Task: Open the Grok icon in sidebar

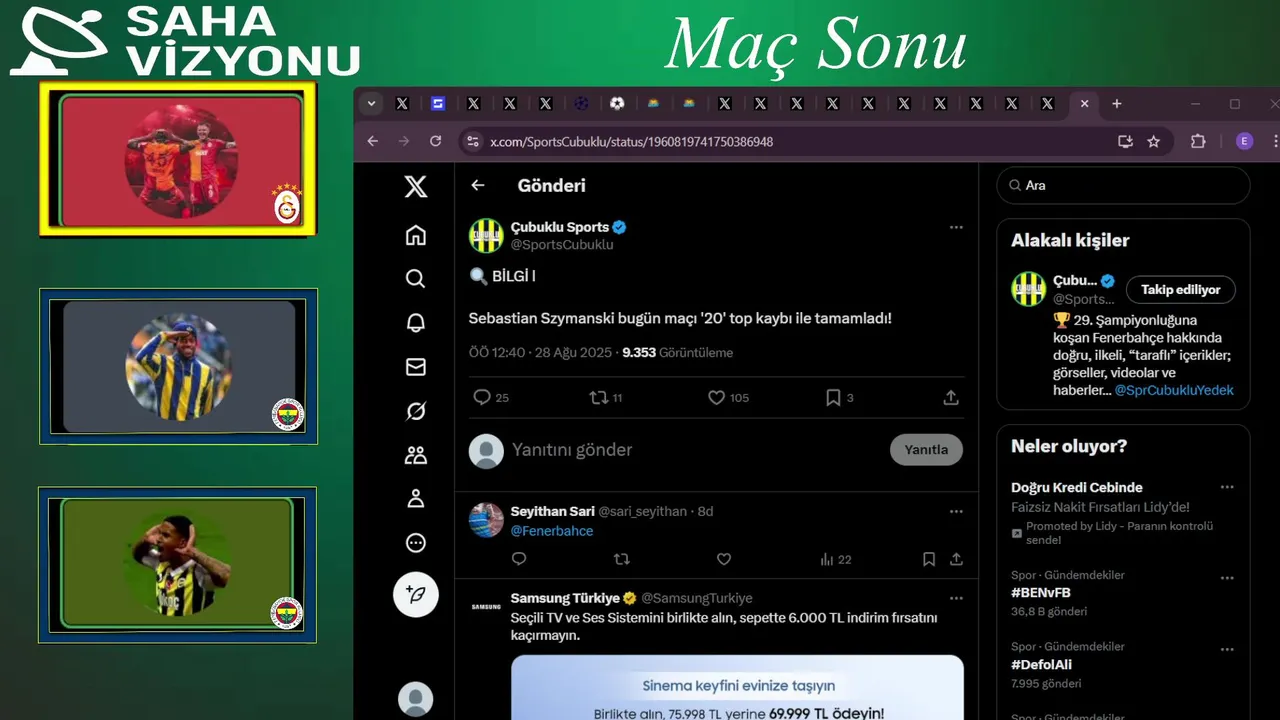Action: point(416,411)
